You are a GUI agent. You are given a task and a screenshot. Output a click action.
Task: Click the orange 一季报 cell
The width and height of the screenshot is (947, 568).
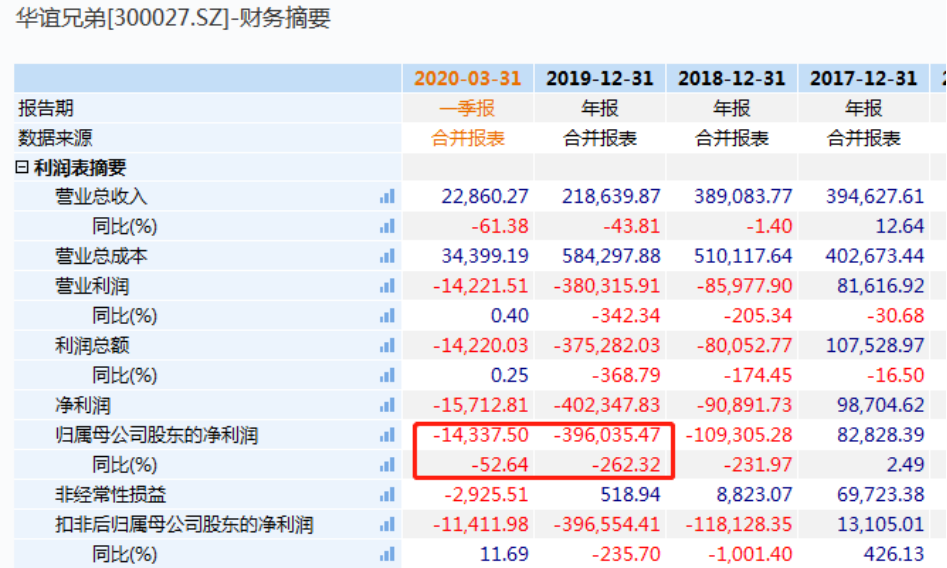[x=467, y=108]
